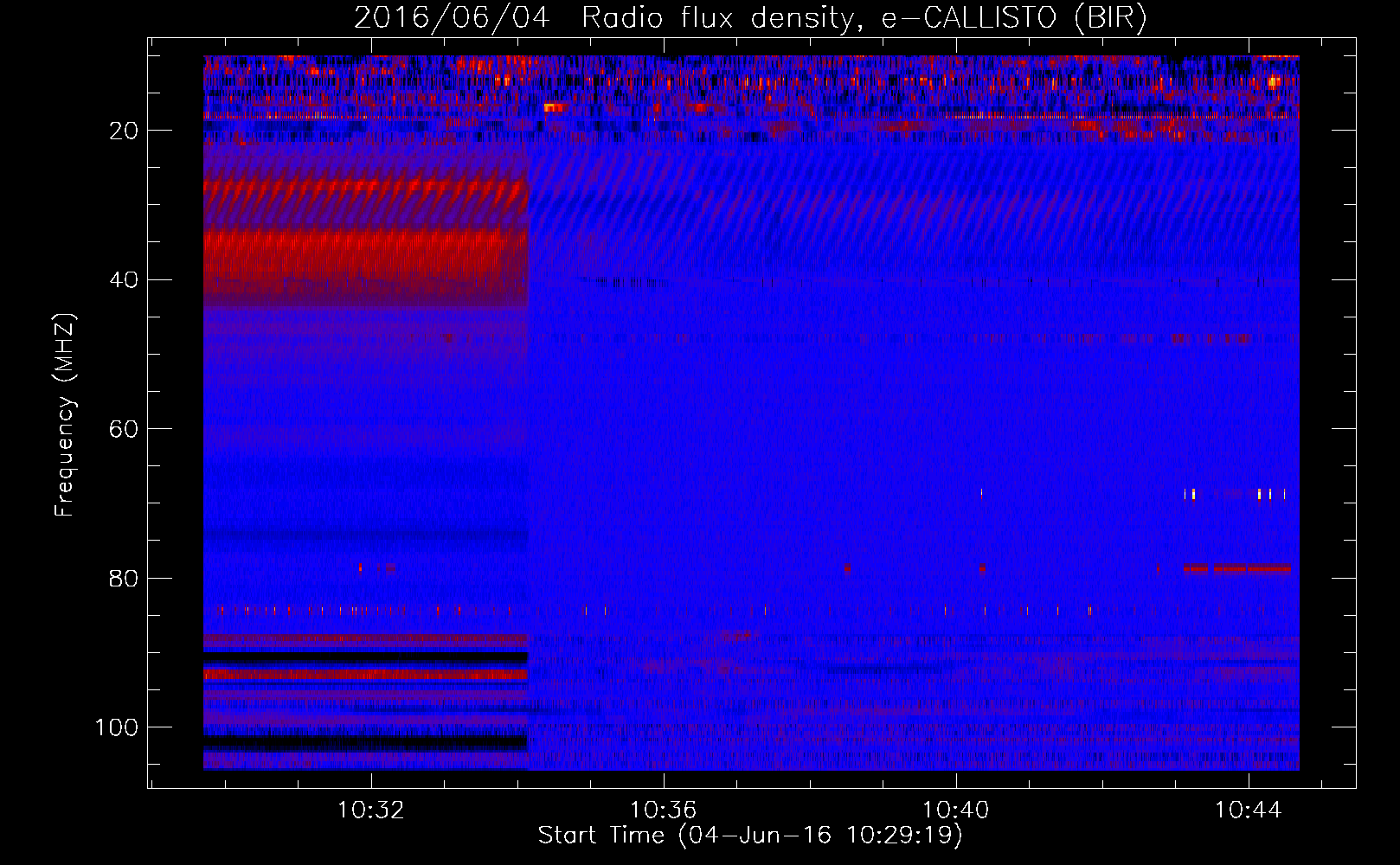
Task: Click the 20 MHz frequency tick label
Action: click(125, 131)
